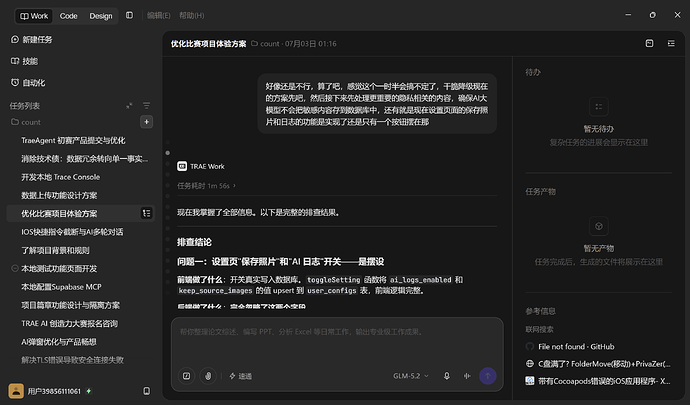Switch to the Code mode tab
Viewport: 690px width, 405px height.
68,16
